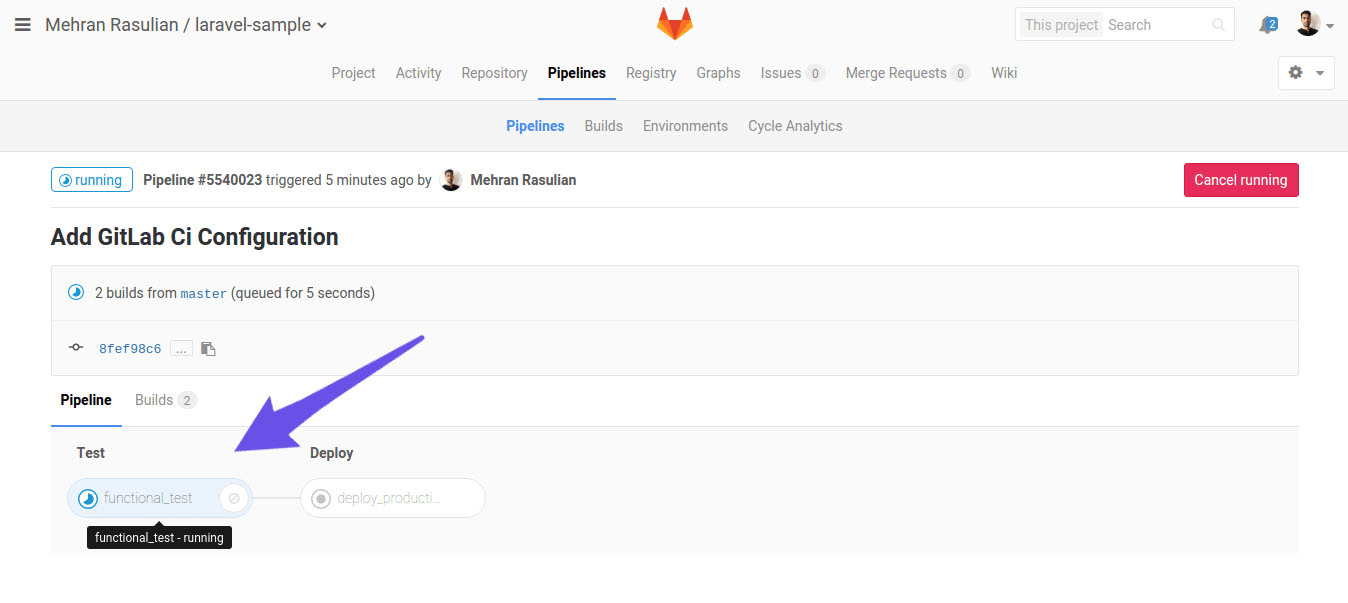
Task: Open the master branch link
Action: 203,293
